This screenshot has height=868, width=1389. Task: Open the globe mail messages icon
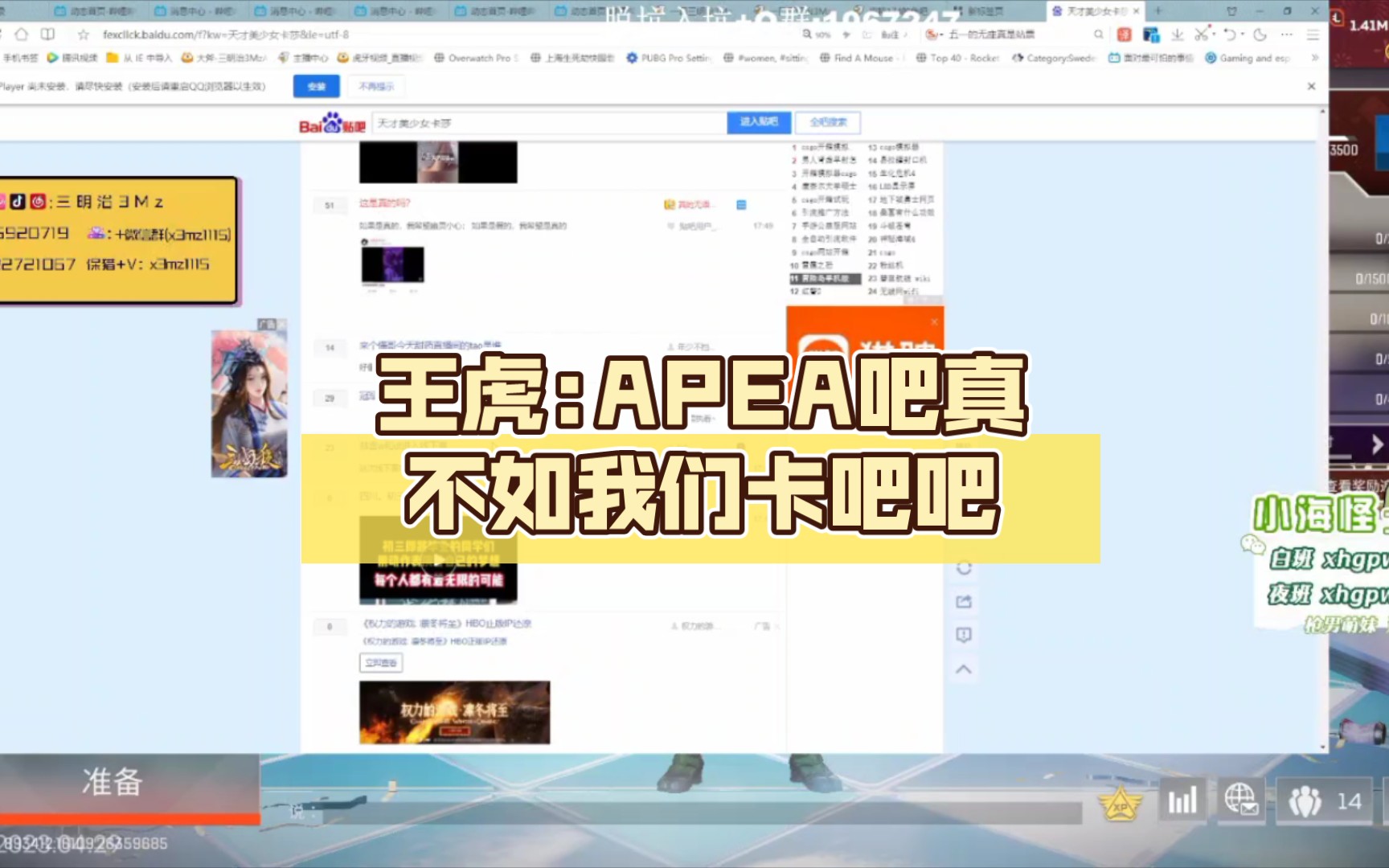pyautogui.click(x=1241, y=800)
